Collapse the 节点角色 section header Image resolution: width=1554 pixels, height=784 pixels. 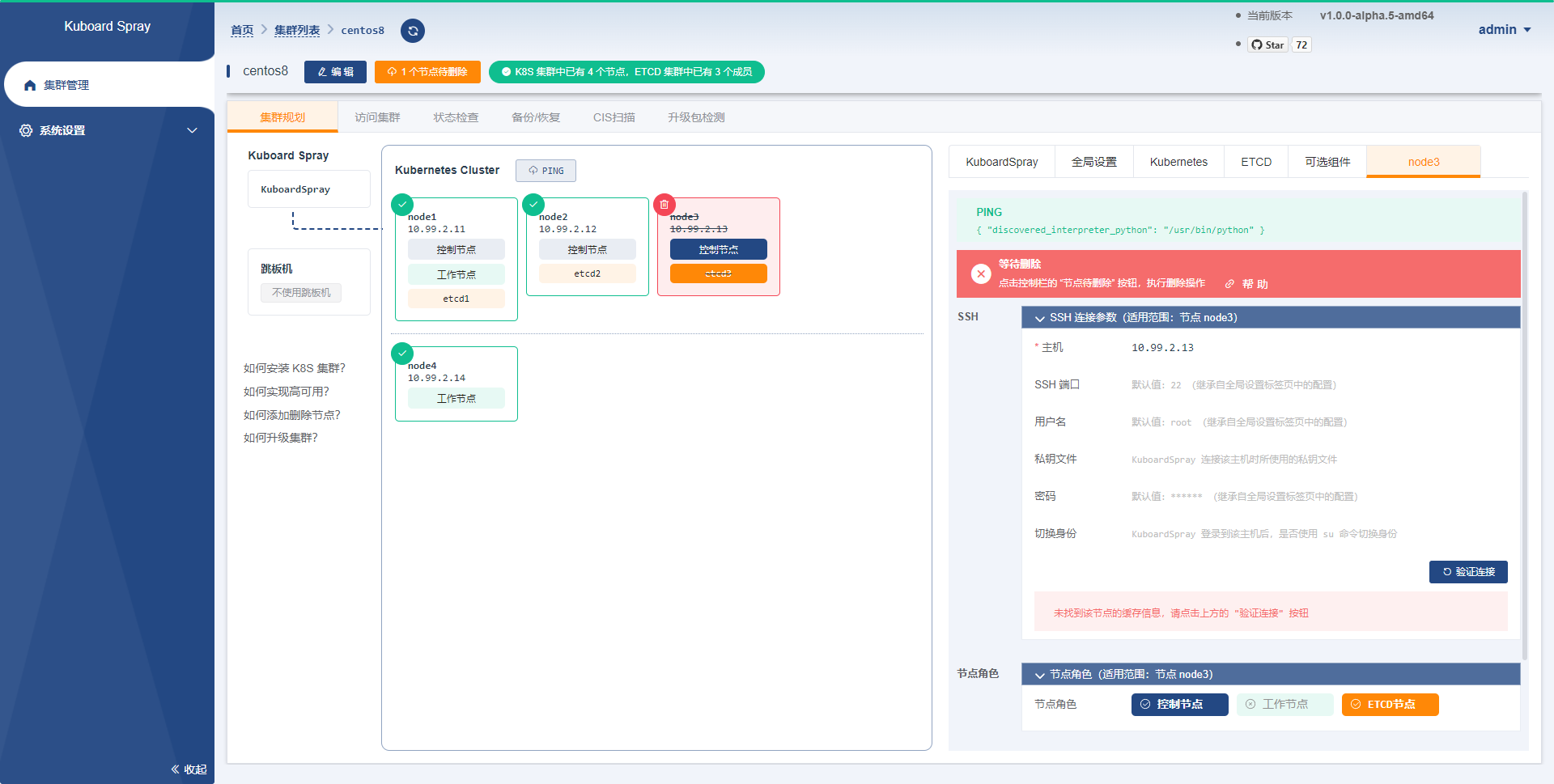tap(1271, 674)
